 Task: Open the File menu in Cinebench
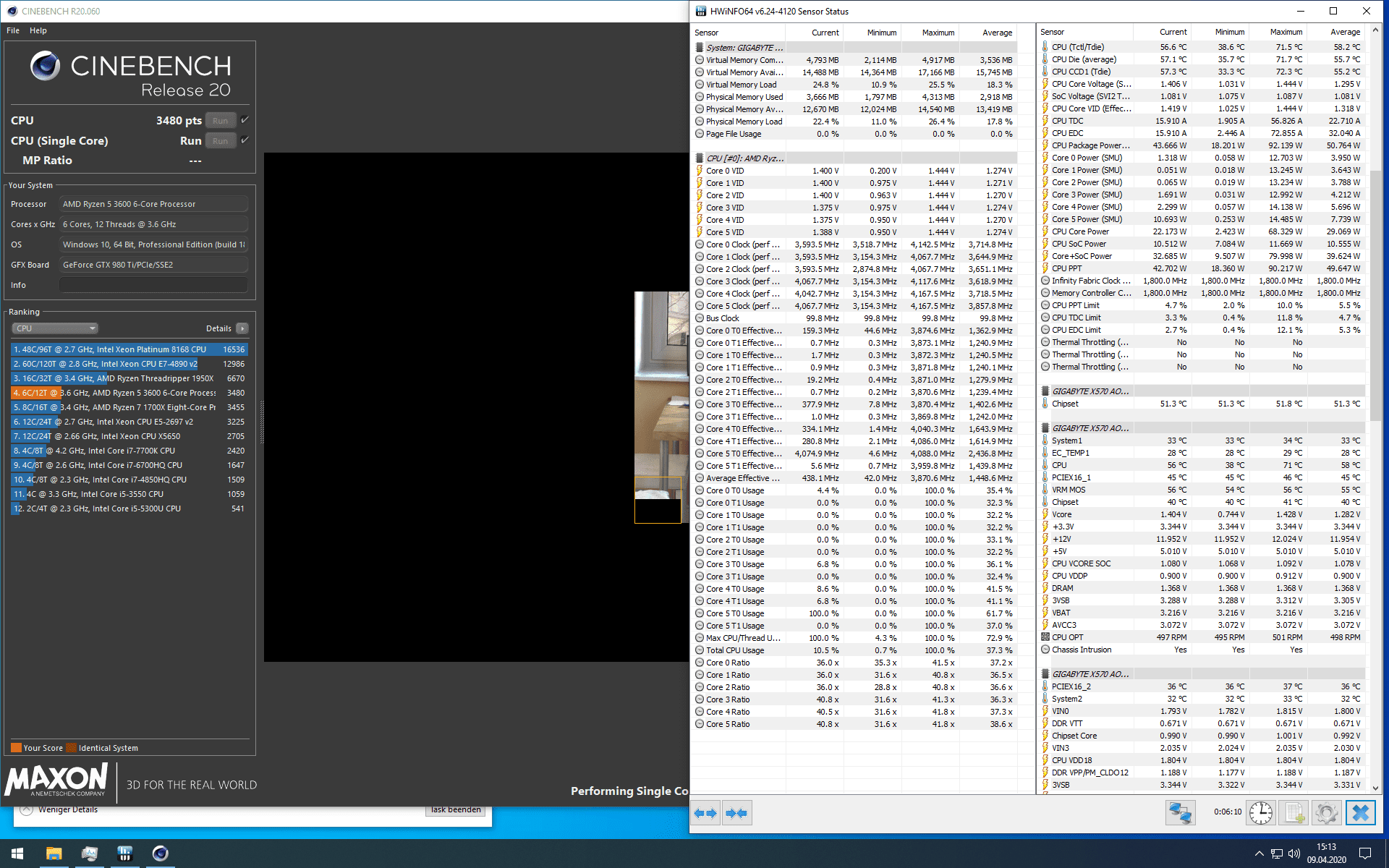point(13,30)
